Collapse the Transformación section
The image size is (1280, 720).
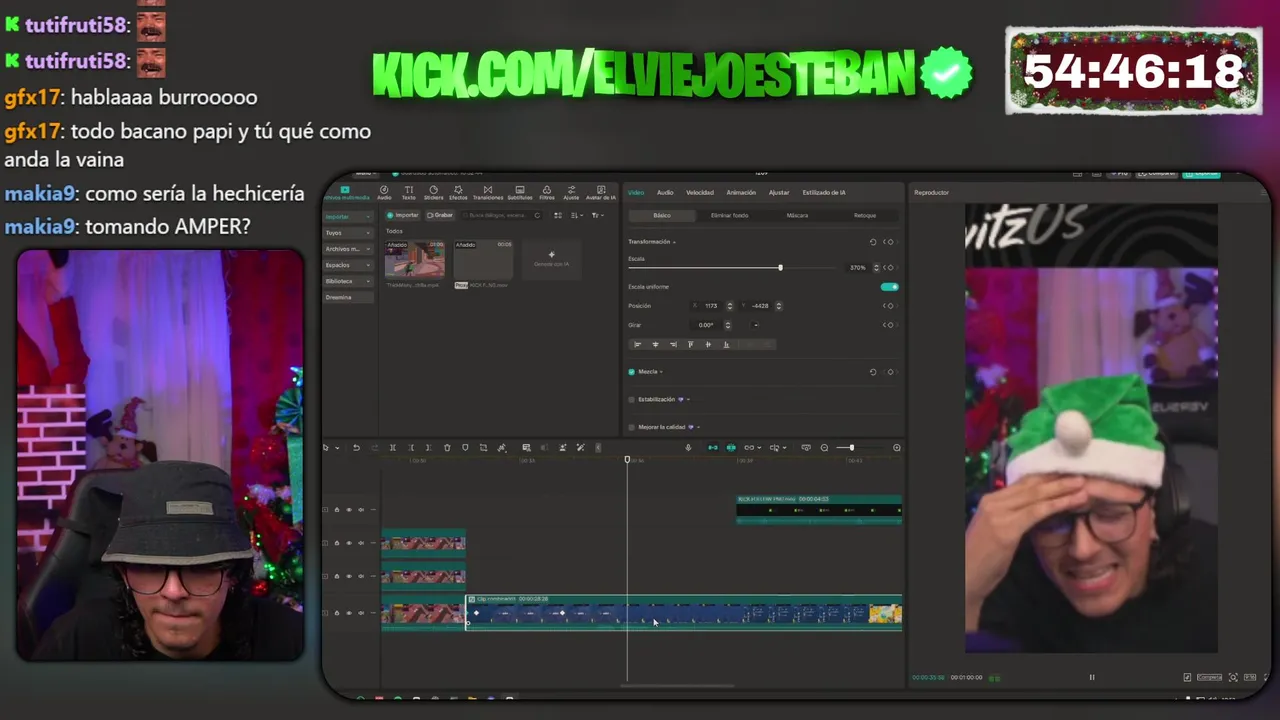tap(674, 242)
